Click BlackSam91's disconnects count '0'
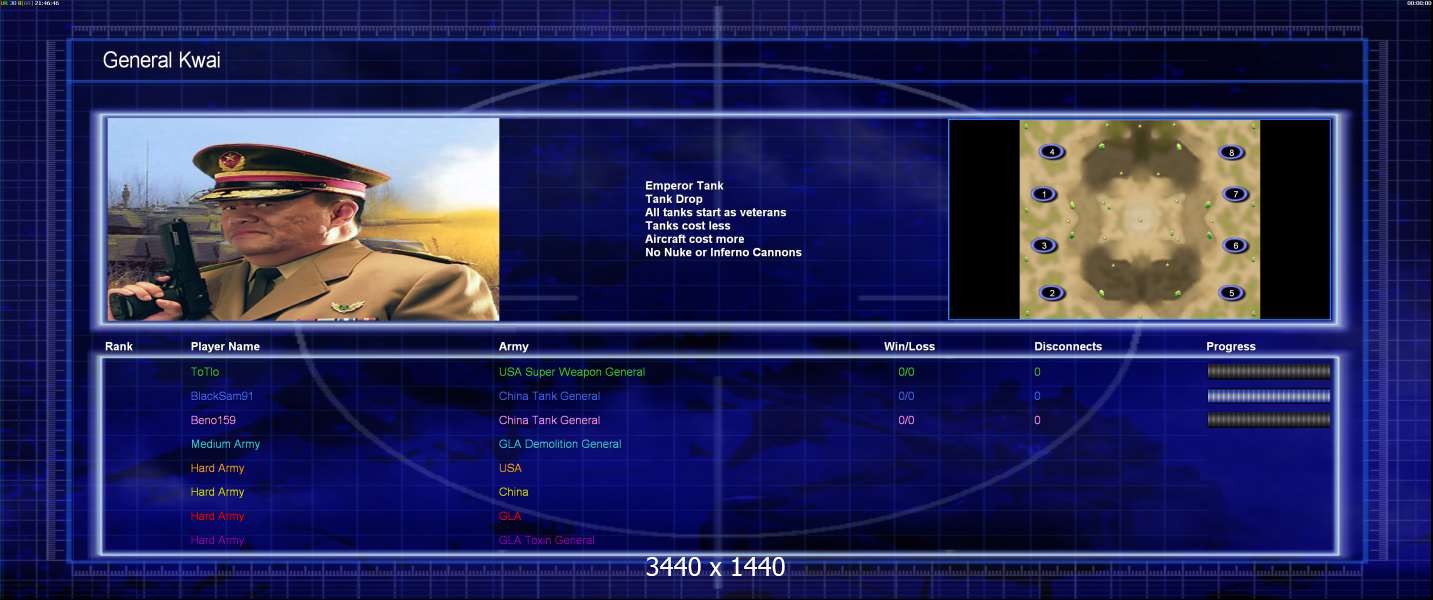This screenshot has width=1433, height=600. coord(1037,396)
